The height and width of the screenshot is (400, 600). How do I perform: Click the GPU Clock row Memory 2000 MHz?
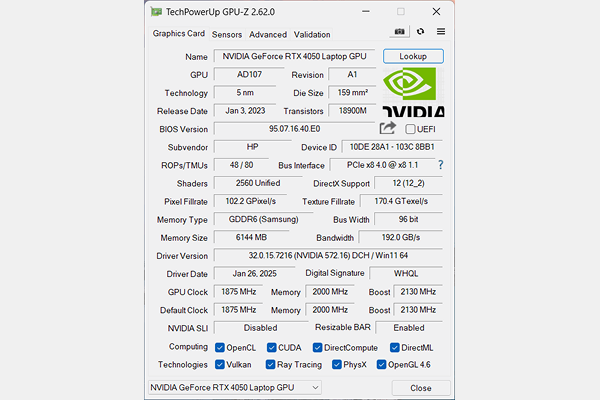coord(330,292)
